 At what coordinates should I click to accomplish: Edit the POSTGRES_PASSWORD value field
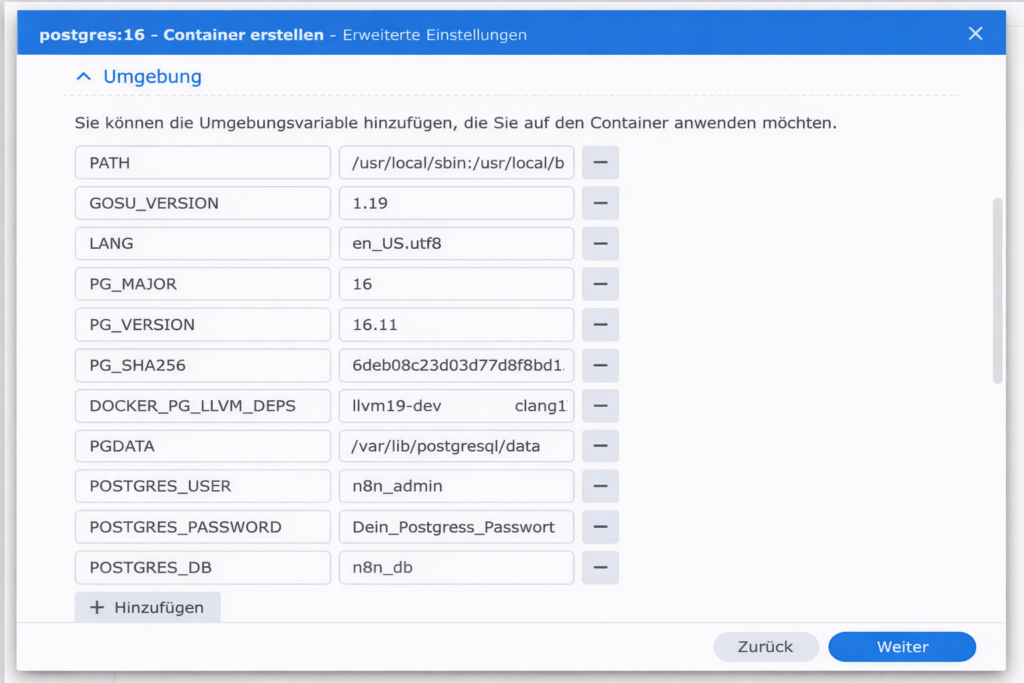[456, 527]
